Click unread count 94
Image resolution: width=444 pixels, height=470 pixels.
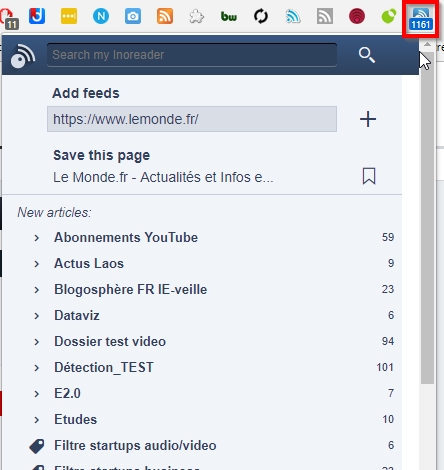point(388,341)
